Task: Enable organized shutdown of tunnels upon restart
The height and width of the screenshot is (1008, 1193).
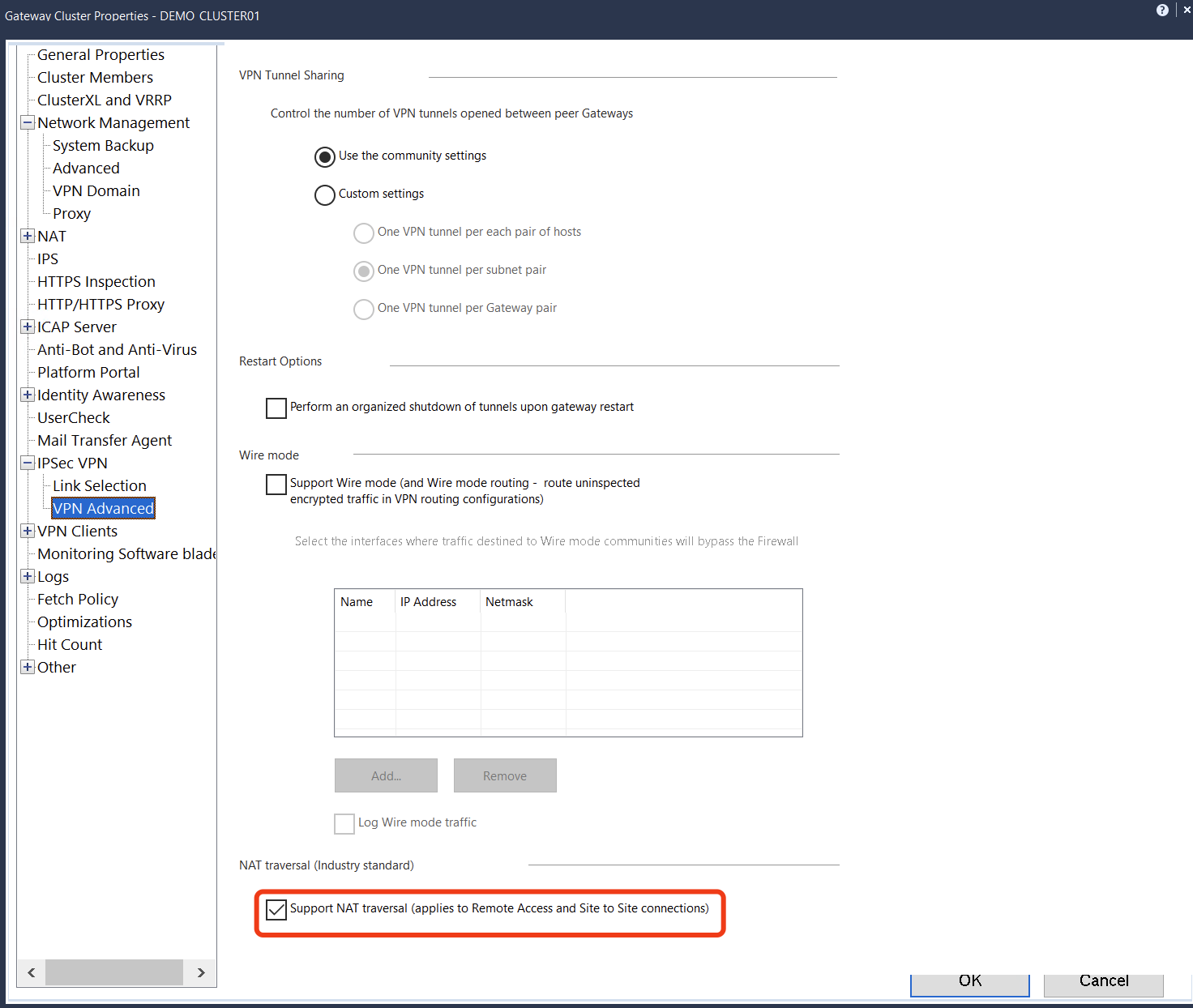Action: coord(276,408)
